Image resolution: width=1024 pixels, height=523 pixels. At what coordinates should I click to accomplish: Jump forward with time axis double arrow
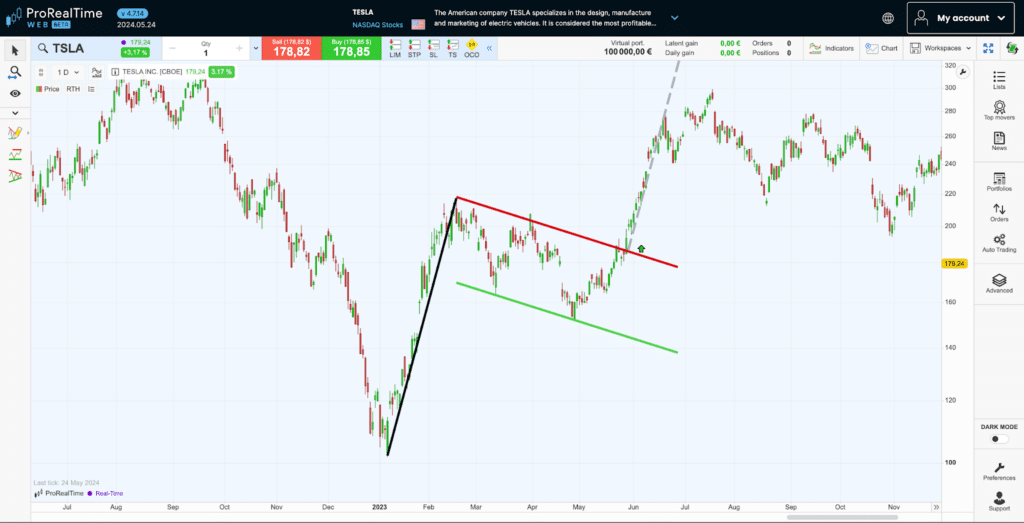[936, 507]
